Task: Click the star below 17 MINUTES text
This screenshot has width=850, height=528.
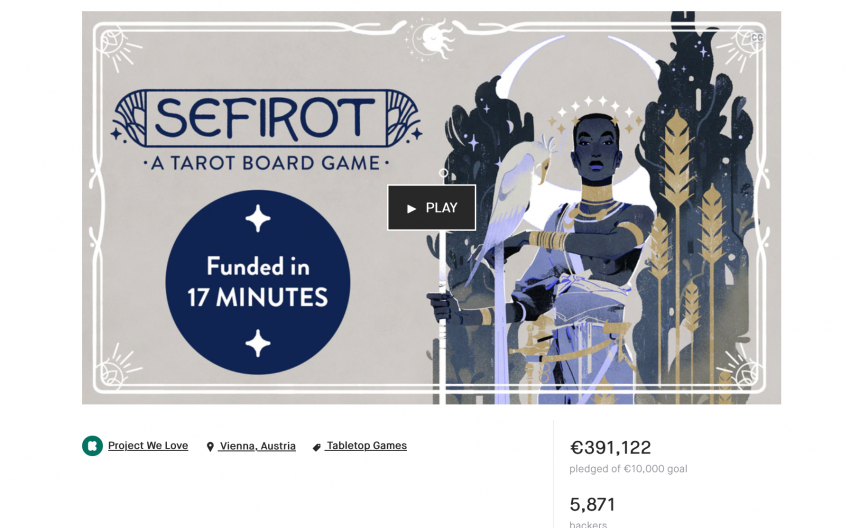Action: coord(258,343)
